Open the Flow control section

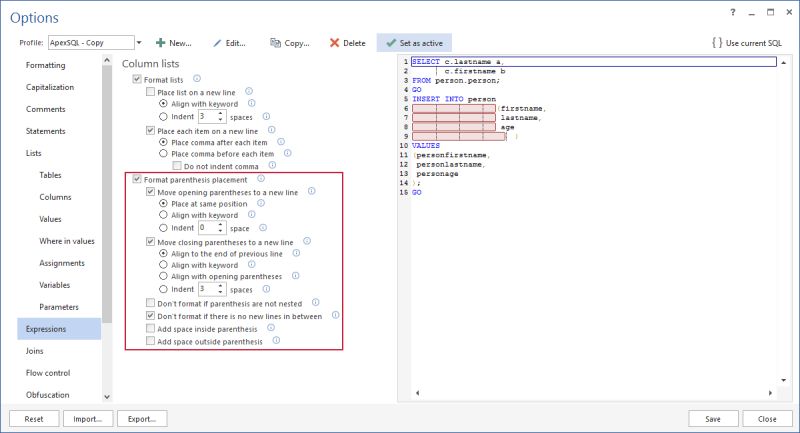(x=48, y=373)
